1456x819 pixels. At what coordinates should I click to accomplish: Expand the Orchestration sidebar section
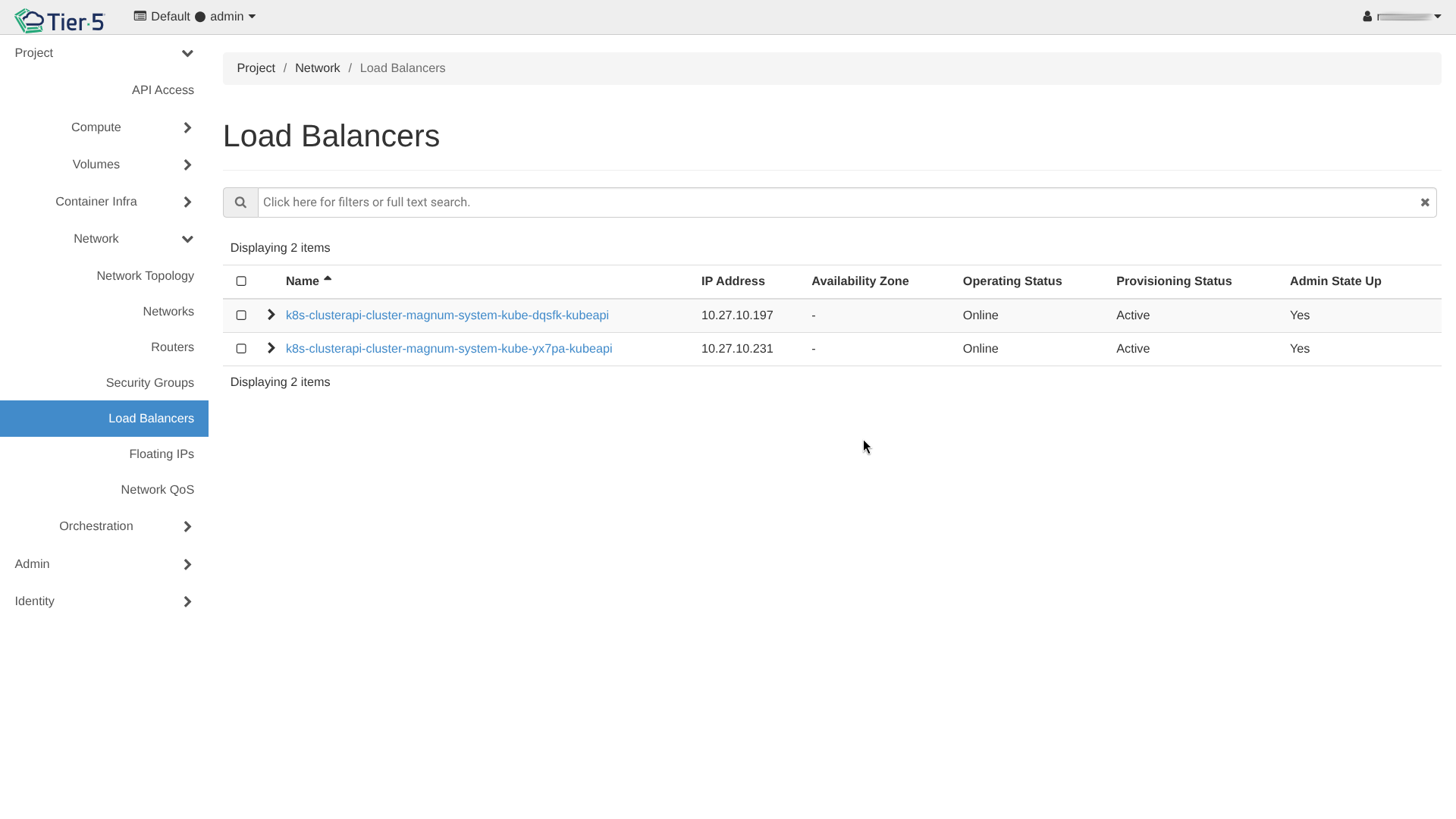(187, 526)
